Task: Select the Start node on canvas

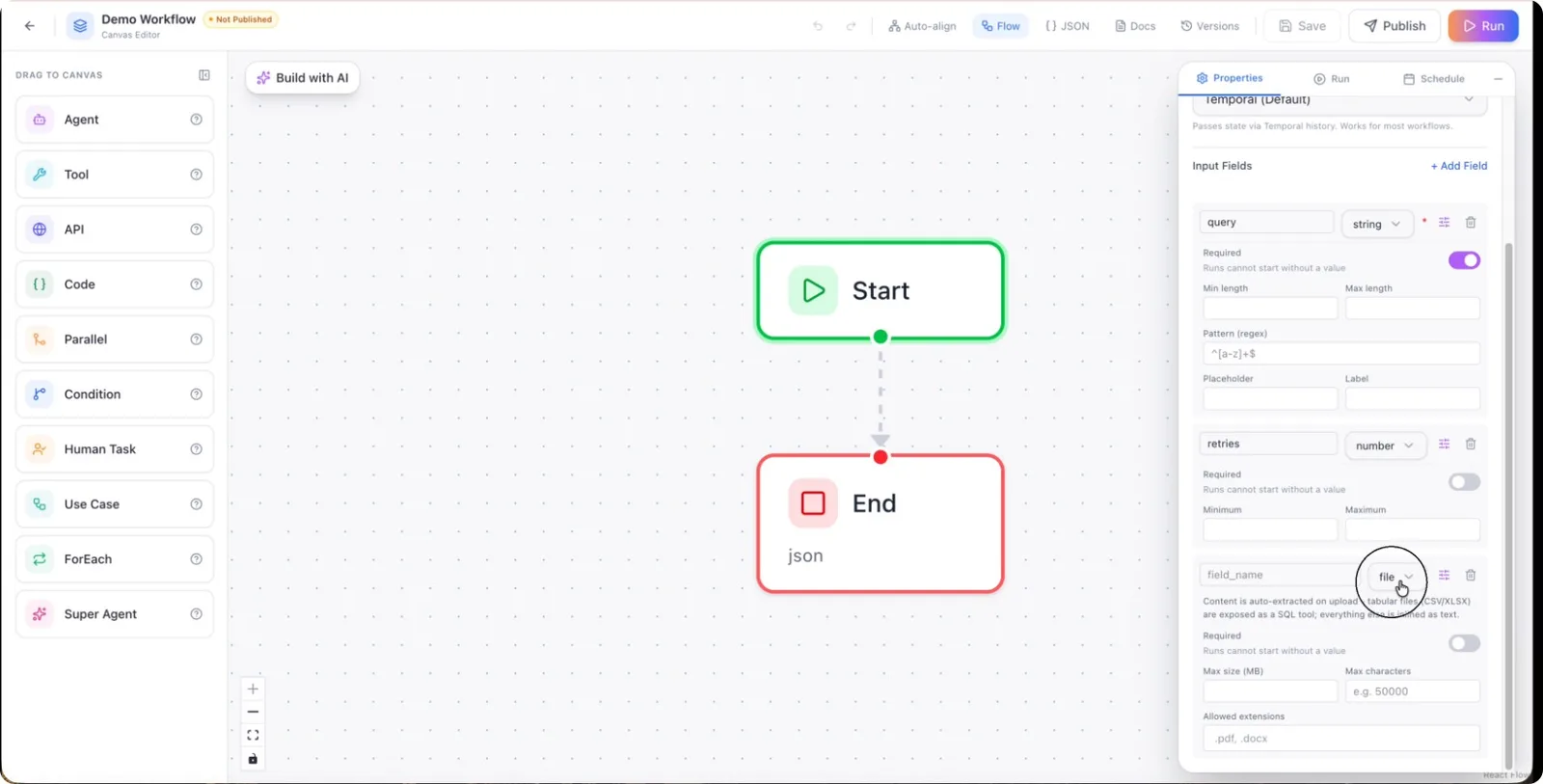Action: click(x=880, y=290)
